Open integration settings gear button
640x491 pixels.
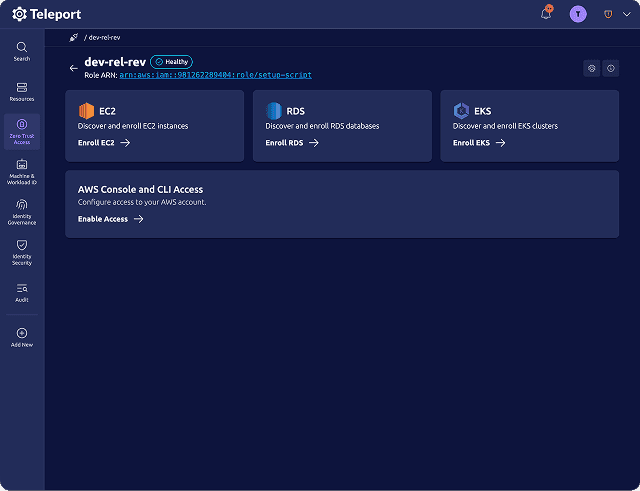click(591, 68)
